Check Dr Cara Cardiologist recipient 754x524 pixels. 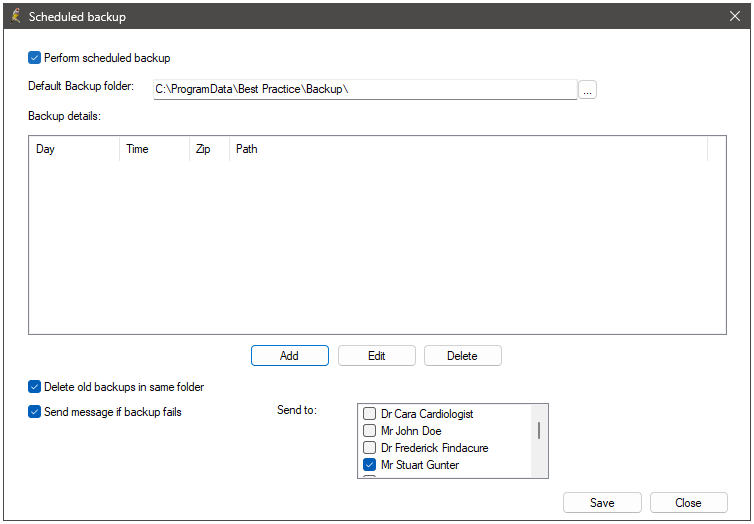click(x=369, y=413)
